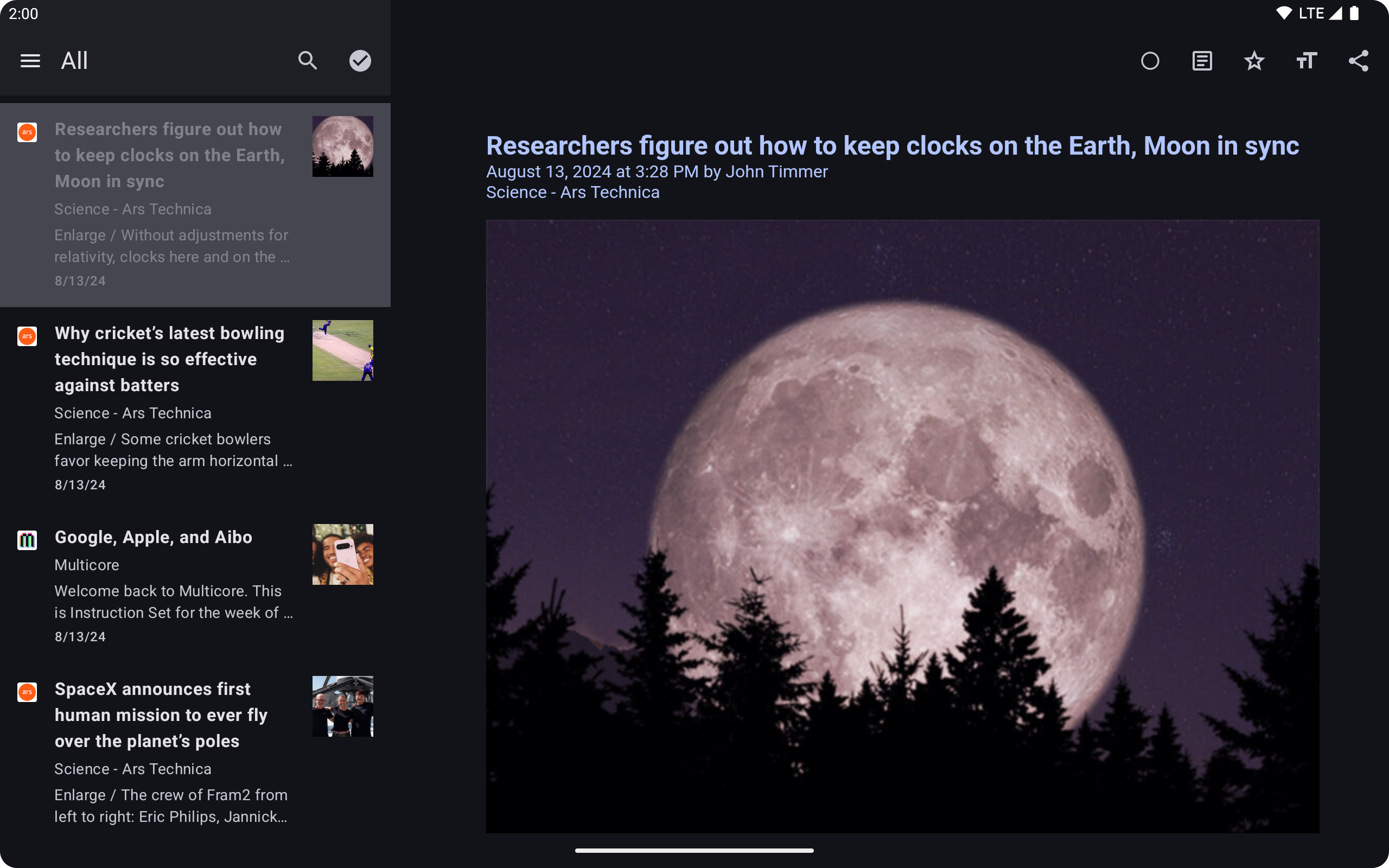Select the moon clocks article in list
1389x868 pixels.
169,155
